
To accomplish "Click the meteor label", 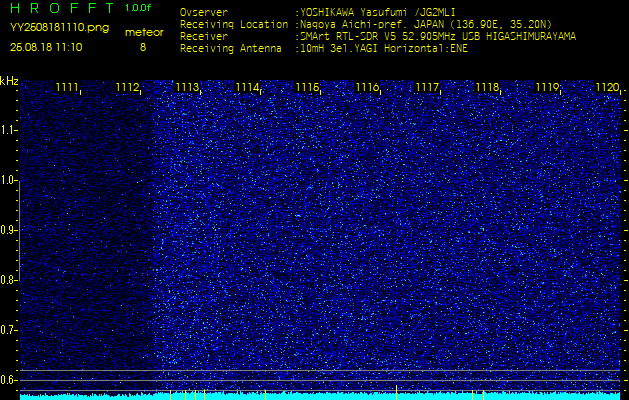I will point(144,33).
